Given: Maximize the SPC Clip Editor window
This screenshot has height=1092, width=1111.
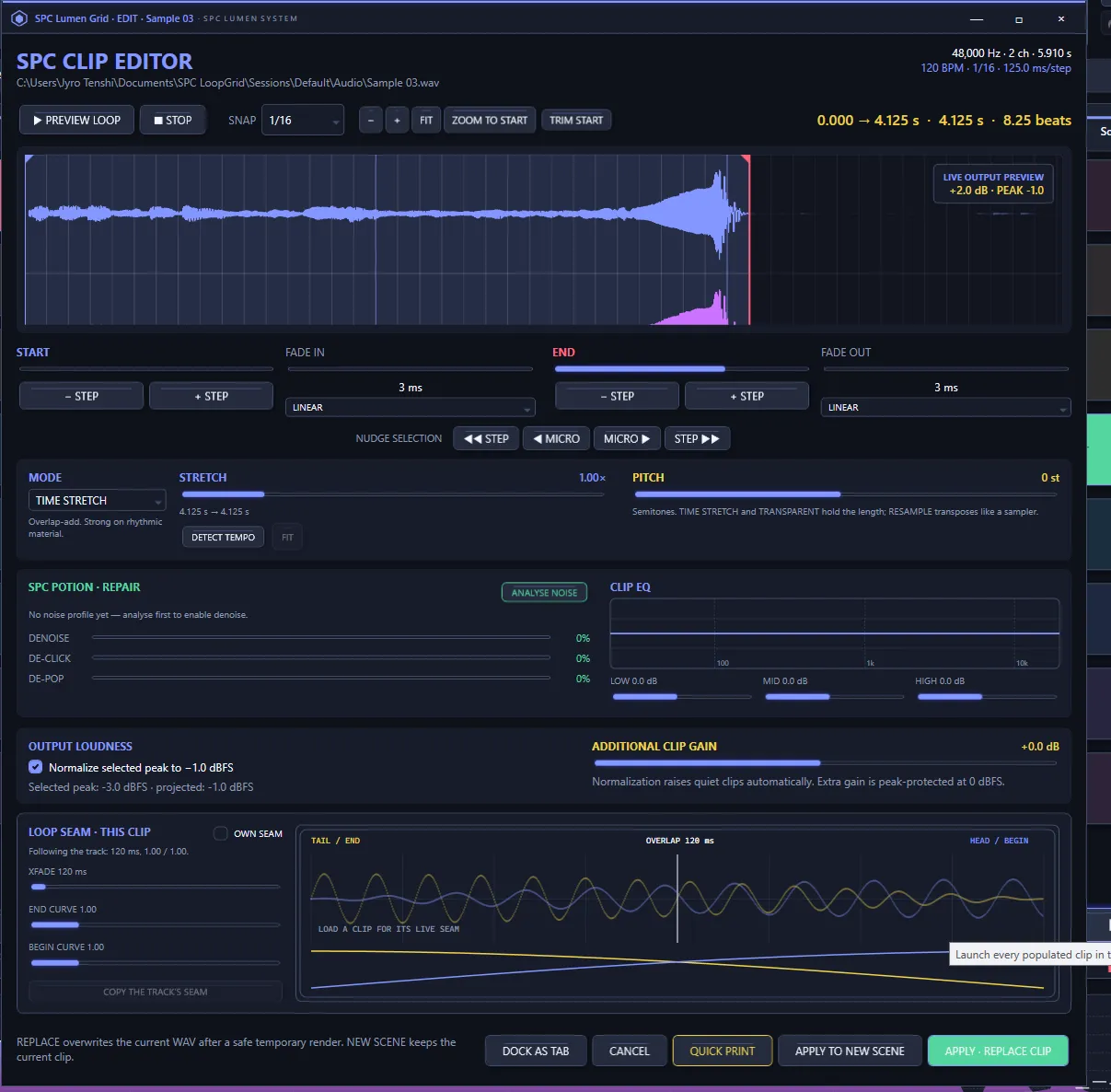Looking at the screenshot, I should click(x=1019, y=18).
